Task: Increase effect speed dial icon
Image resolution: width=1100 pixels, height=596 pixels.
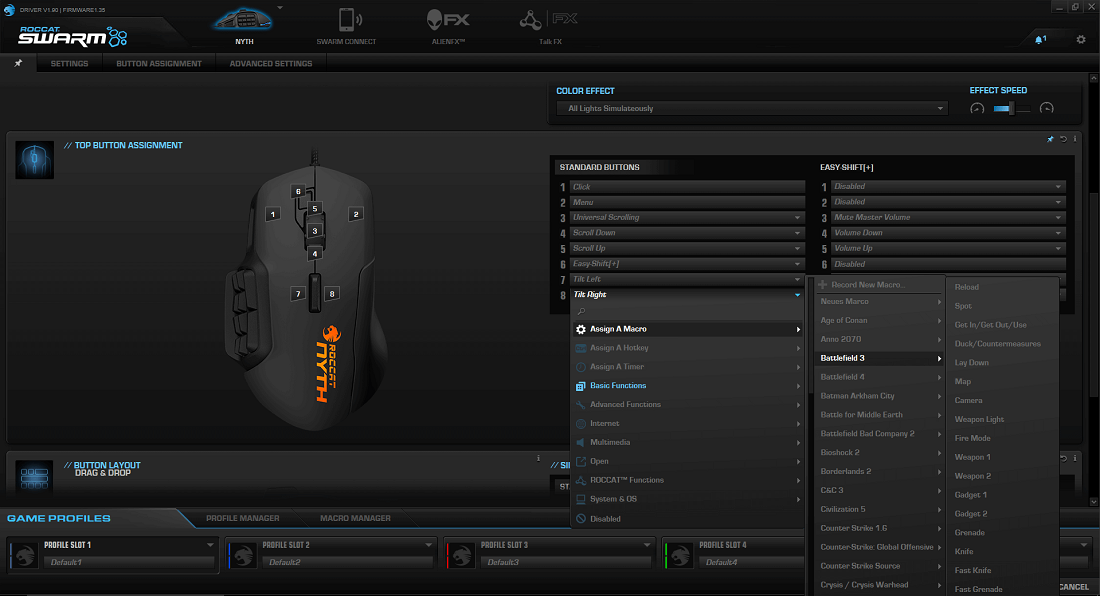Action: click(x=1046, y=109)
